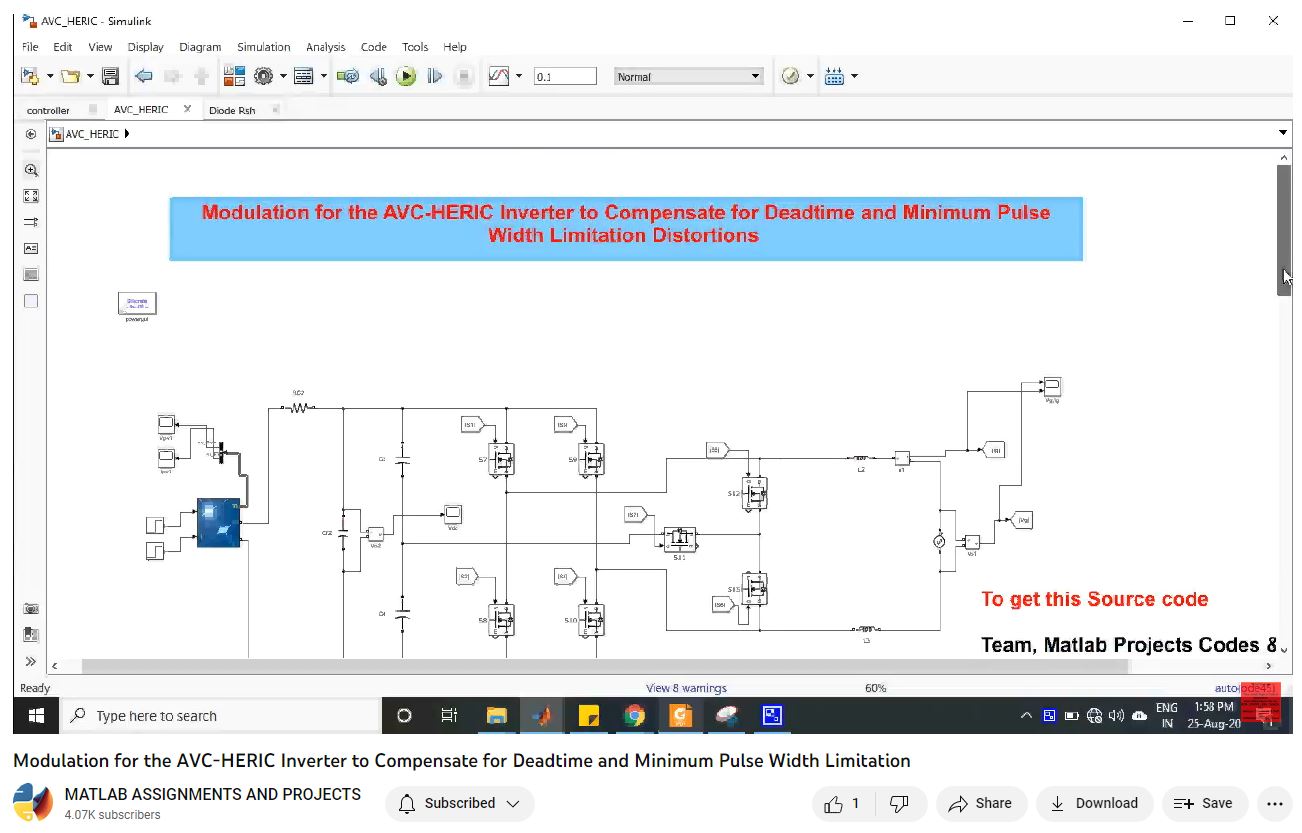Screen dimensions: 1302x833
Task: Click the View 8 warnings link
Action: click(686, 688)
